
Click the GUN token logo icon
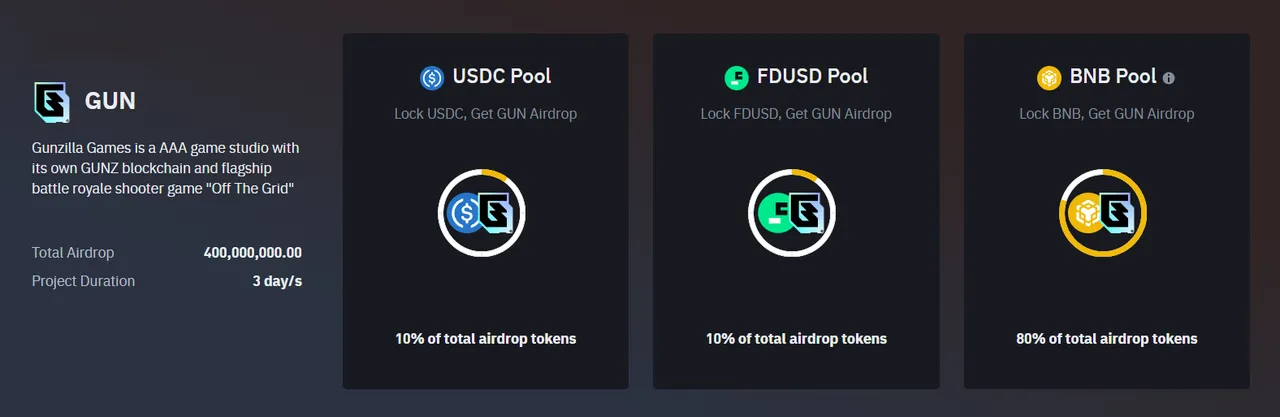coord(51,100)
